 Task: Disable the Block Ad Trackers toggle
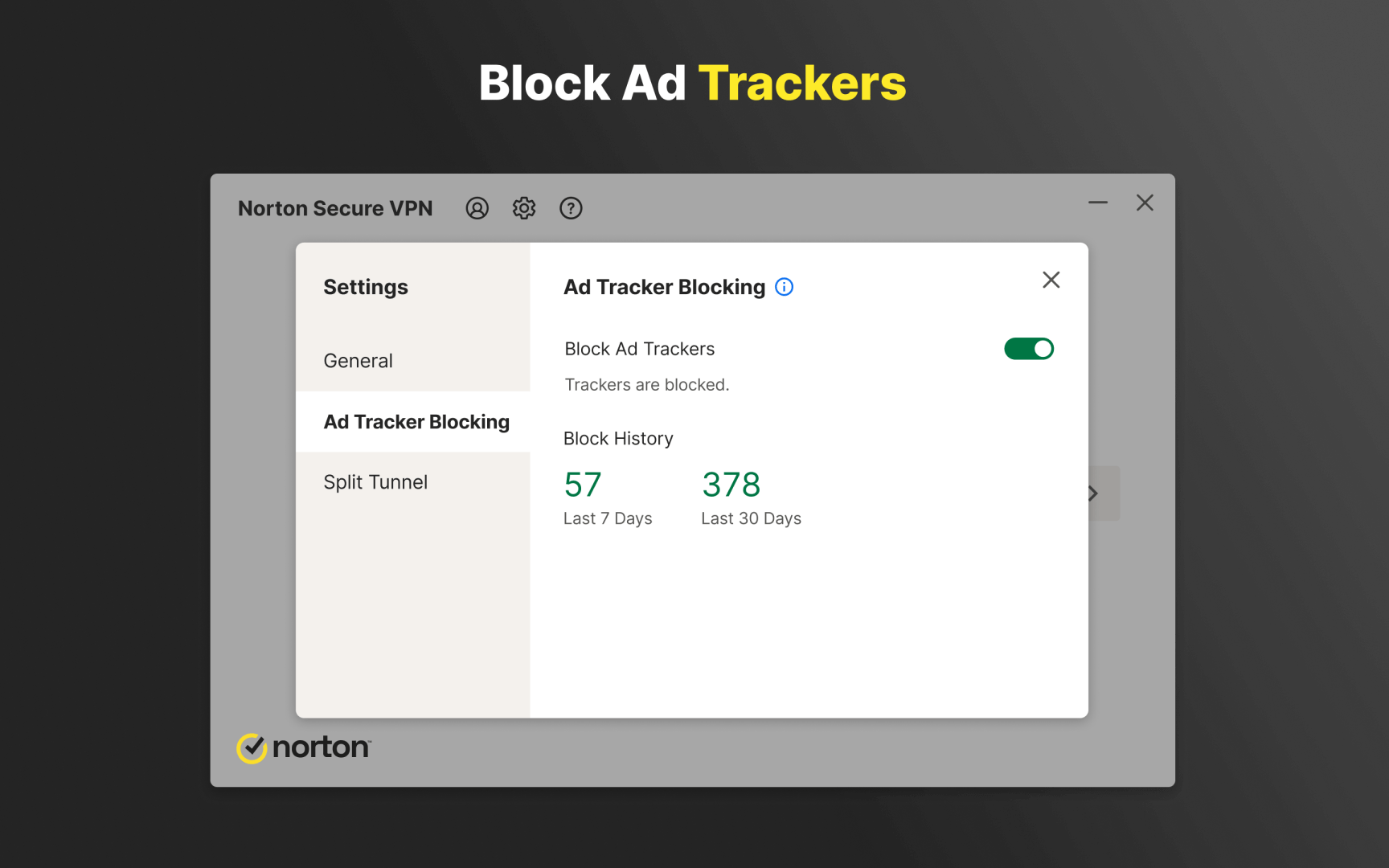(1028, 349)
